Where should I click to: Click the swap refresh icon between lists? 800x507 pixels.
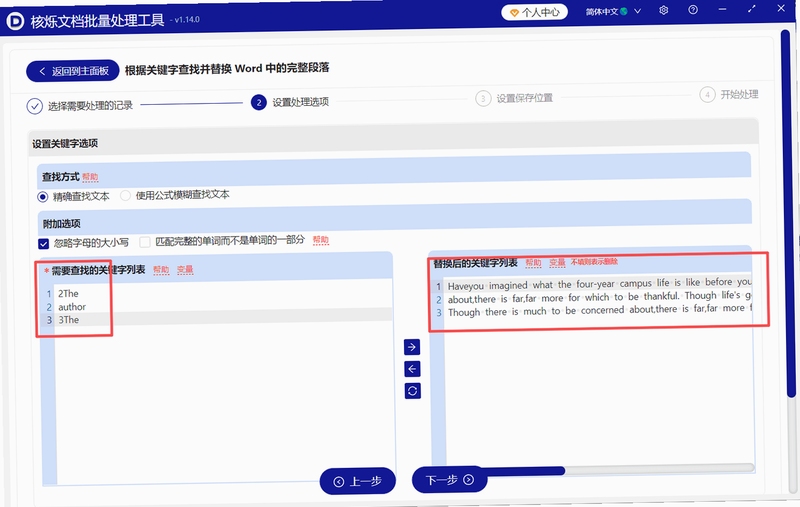pyautogui.click(x=413, y=391)
